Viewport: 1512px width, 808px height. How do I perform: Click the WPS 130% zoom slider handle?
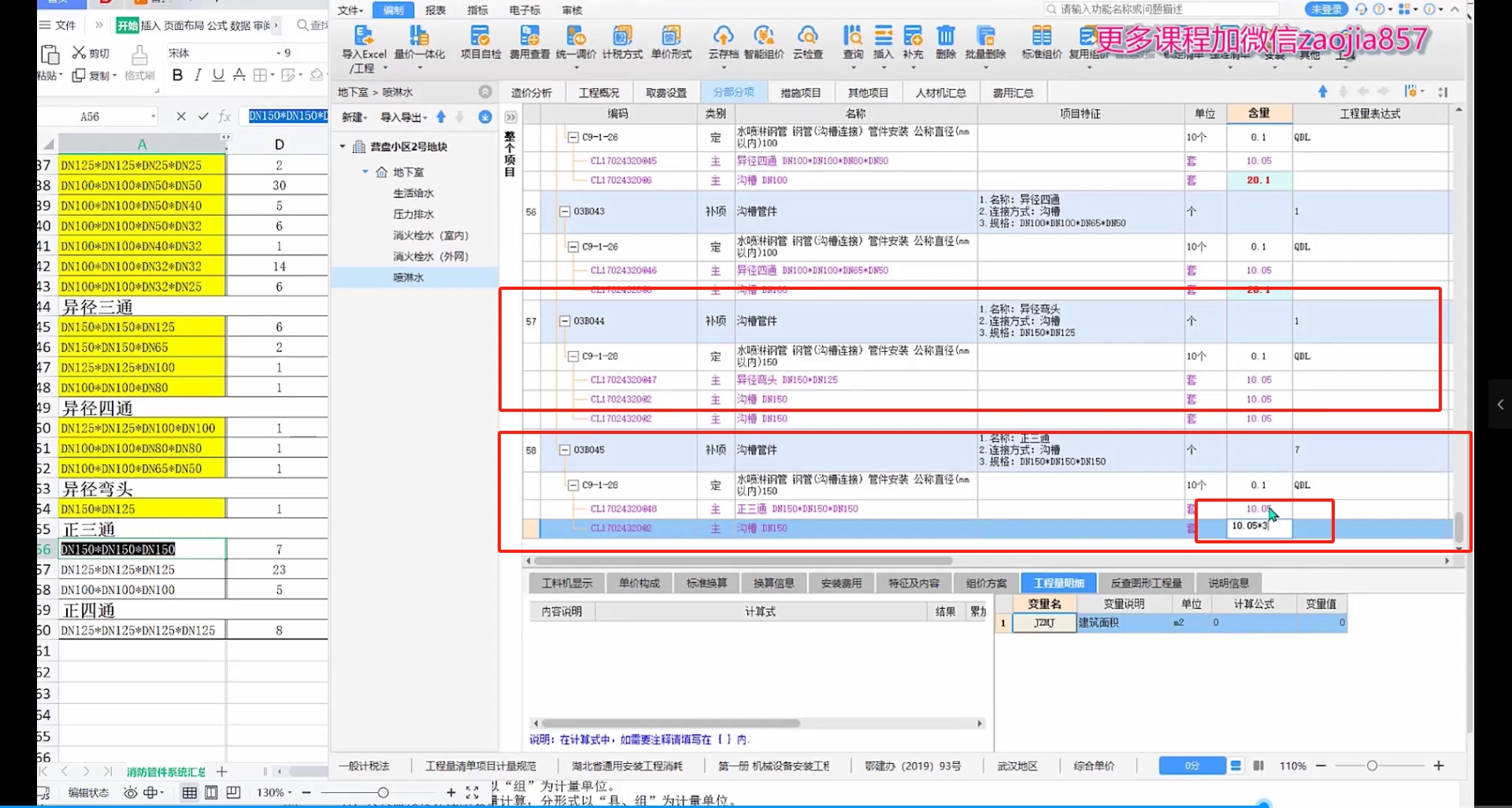[x=383, y=792]
